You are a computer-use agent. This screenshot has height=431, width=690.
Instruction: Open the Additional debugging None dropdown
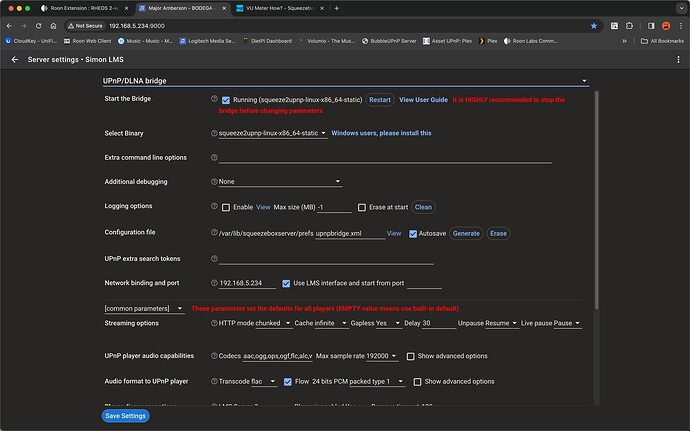pyautogui.click(x=280, y=181)
